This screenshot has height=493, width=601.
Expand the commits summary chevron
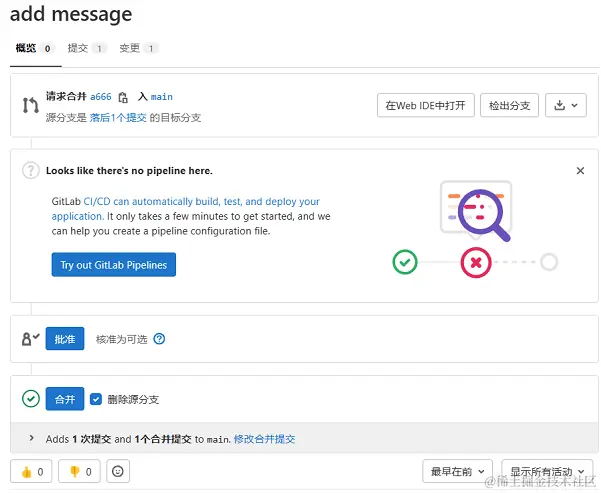tap(32, 438)
